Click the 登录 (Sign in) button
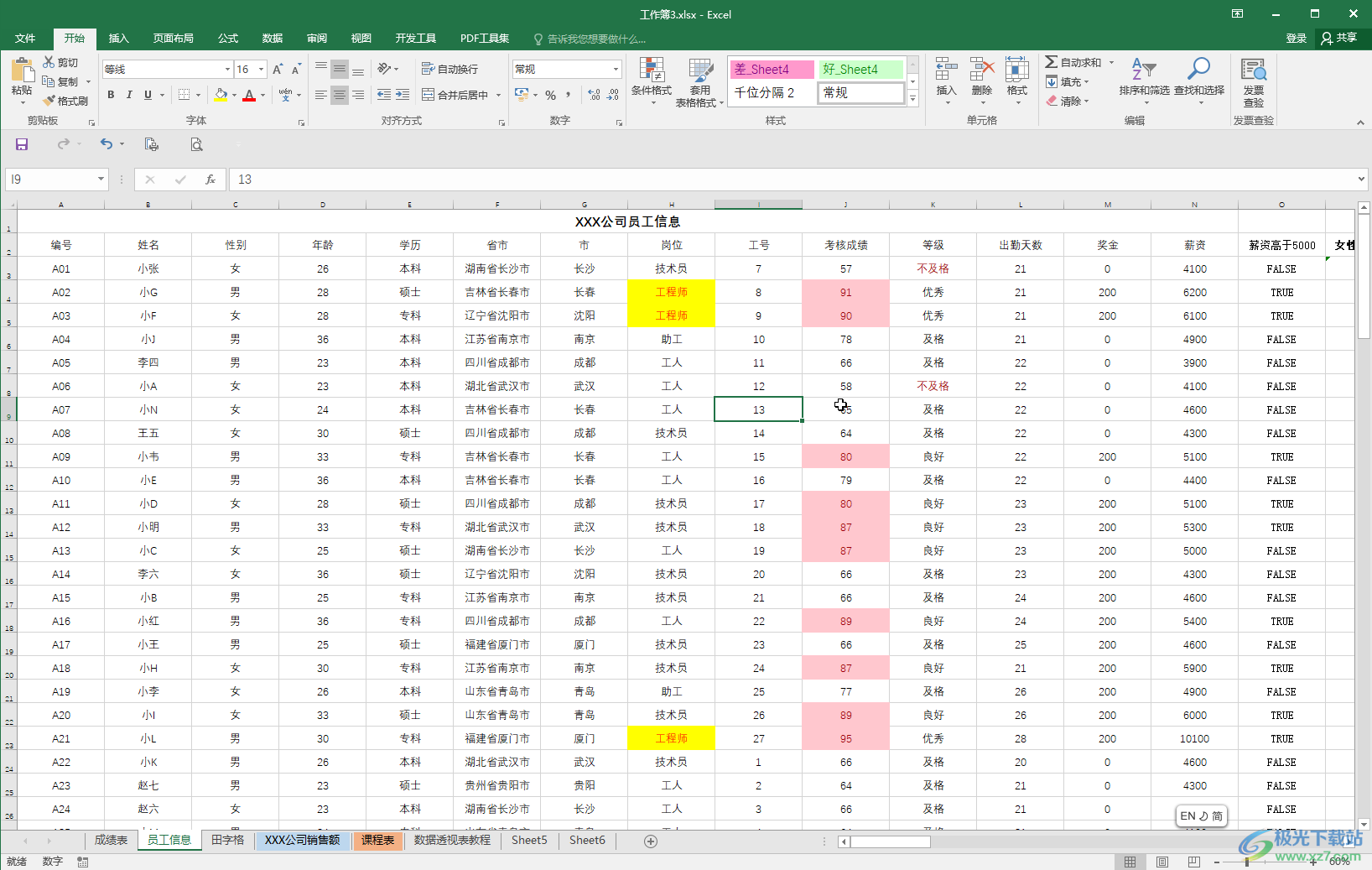1372x870 pixels. point(1297,39)
